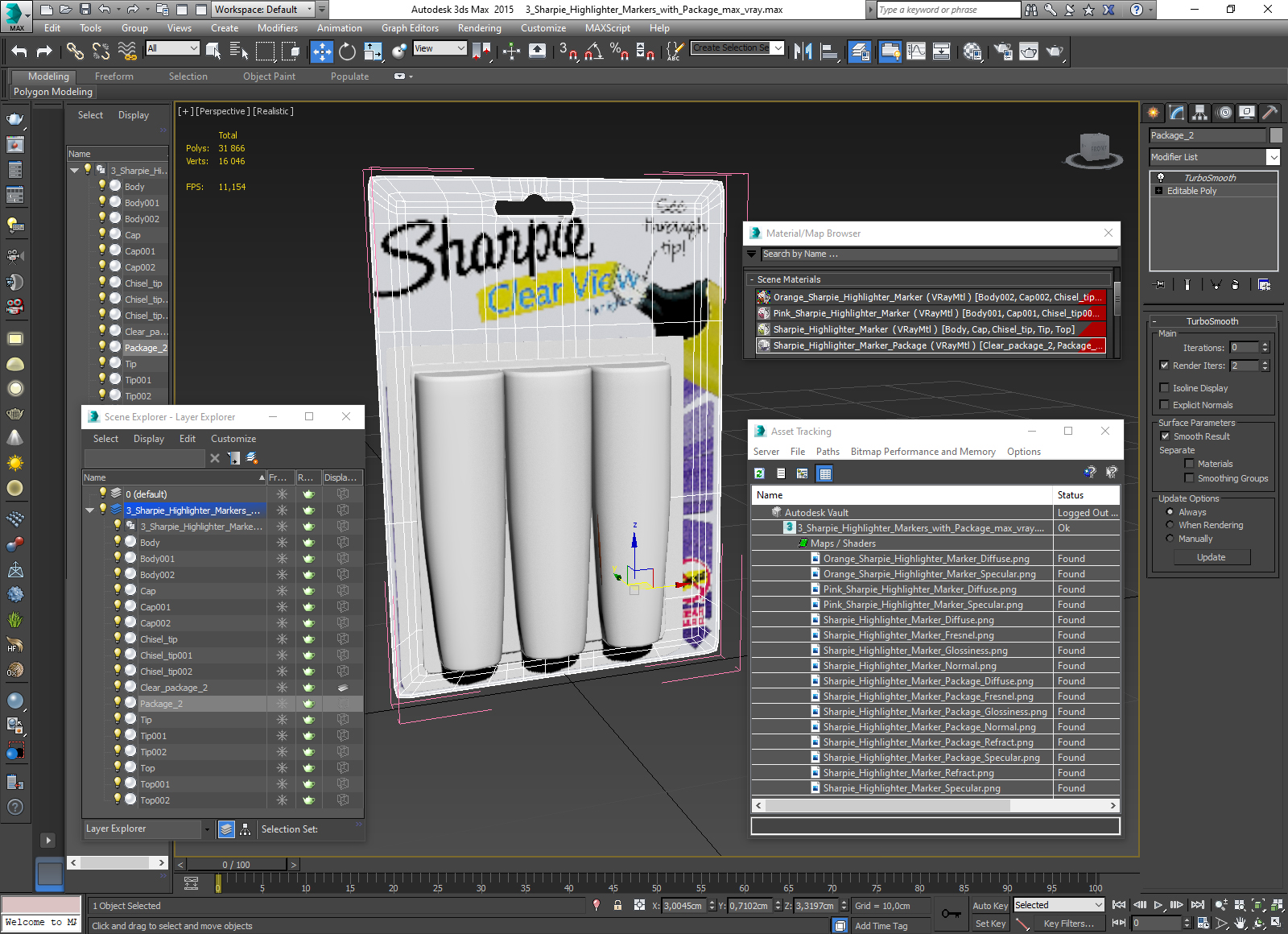Viewport: 1288px width, 934px height.
Task: Open the key mode Selected dropdown
Action: click(1058, 905)
